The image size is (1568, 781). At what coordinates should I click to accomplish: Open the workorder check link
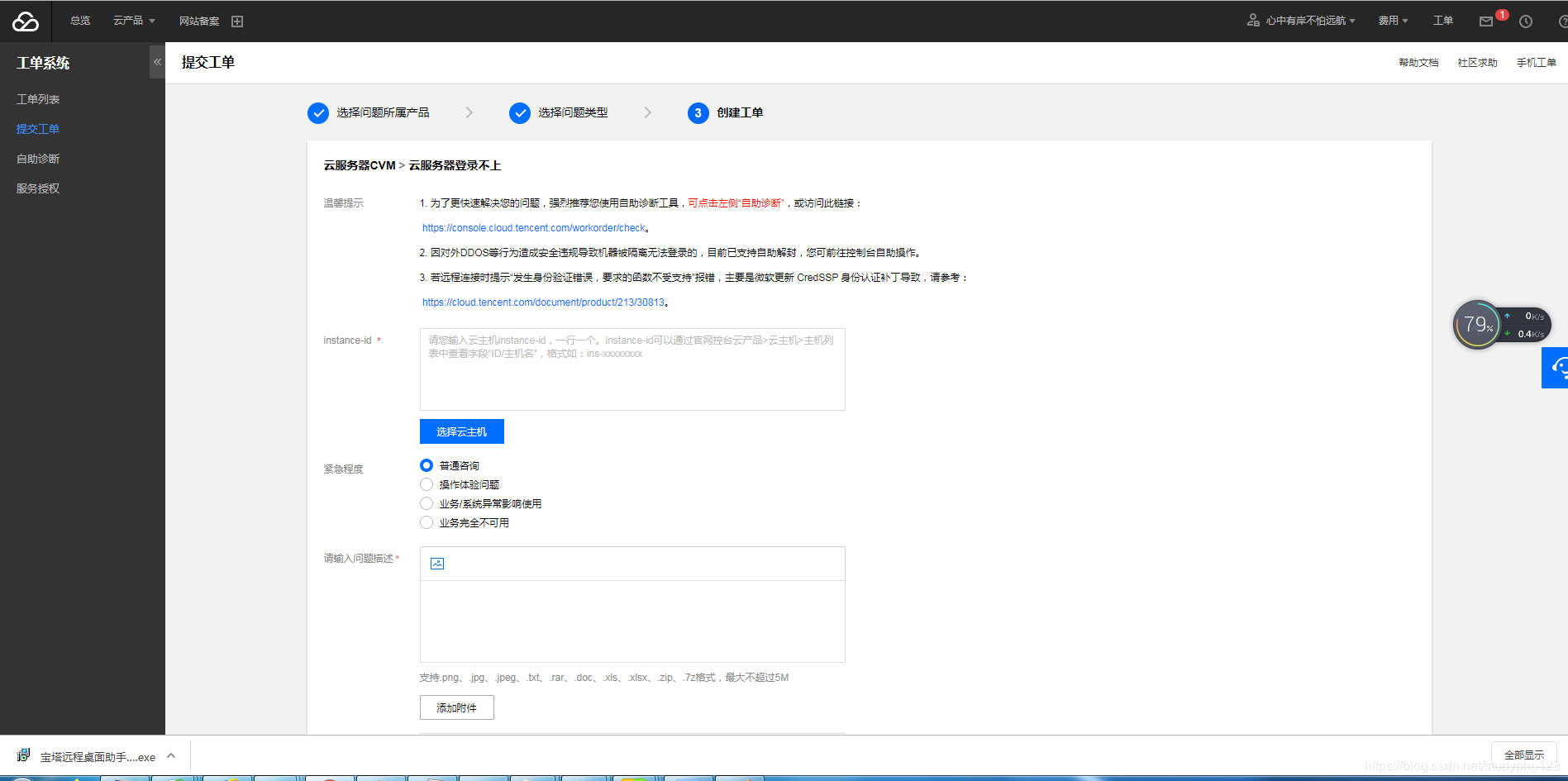click(x=533, y=227)
